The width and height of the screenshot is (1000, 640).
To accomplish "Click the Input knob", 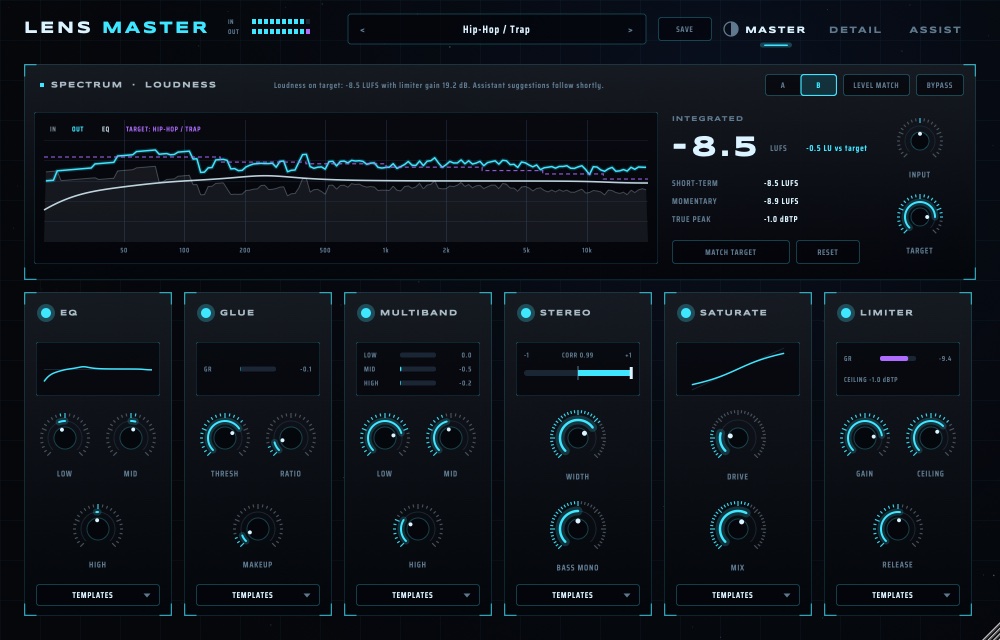I will [x=919, y=140].
